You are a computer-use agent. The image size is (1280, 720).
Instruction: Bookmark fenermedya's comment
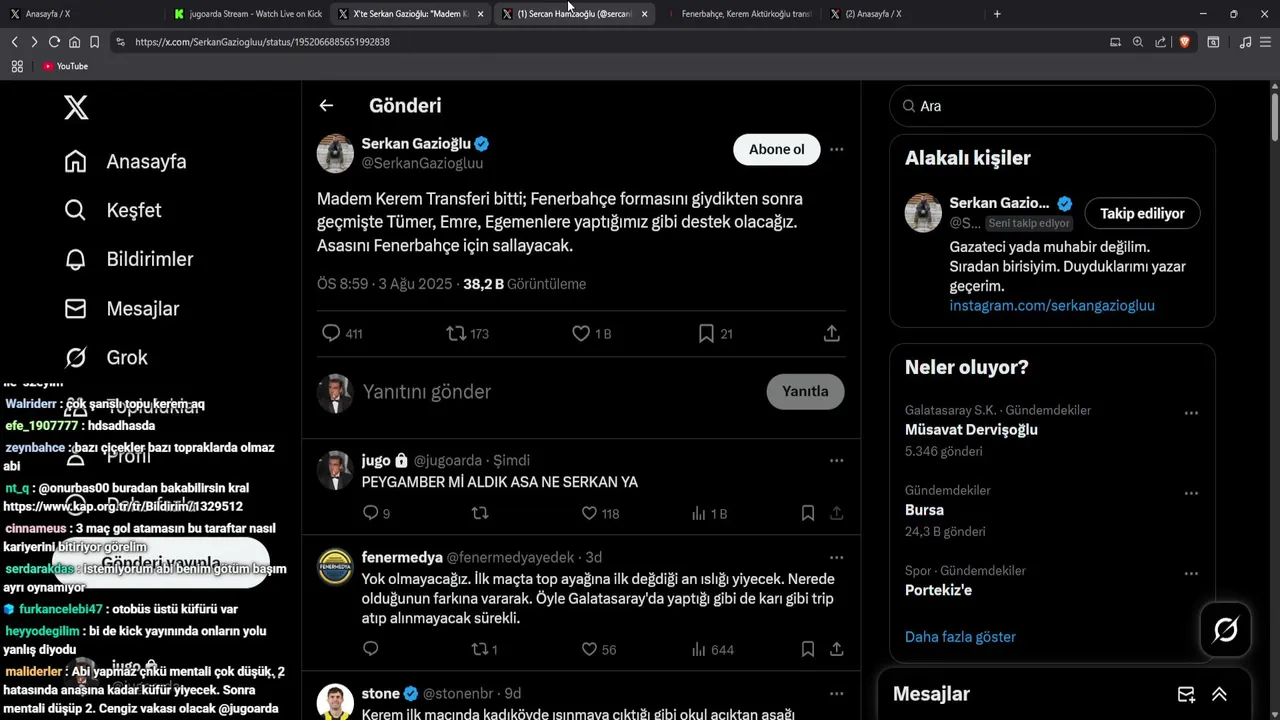pos(807,649)
